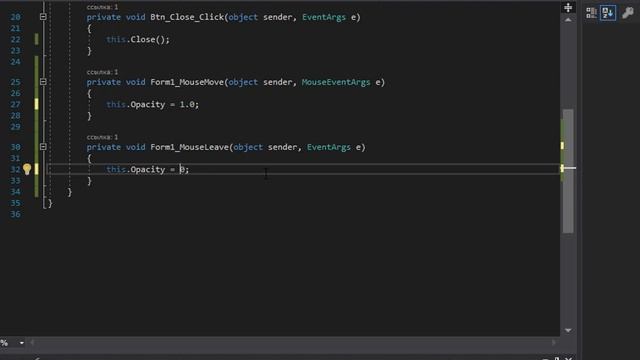Click line number 36 in the margin
This screenshot has width=640, height=360.
(16, 214)
